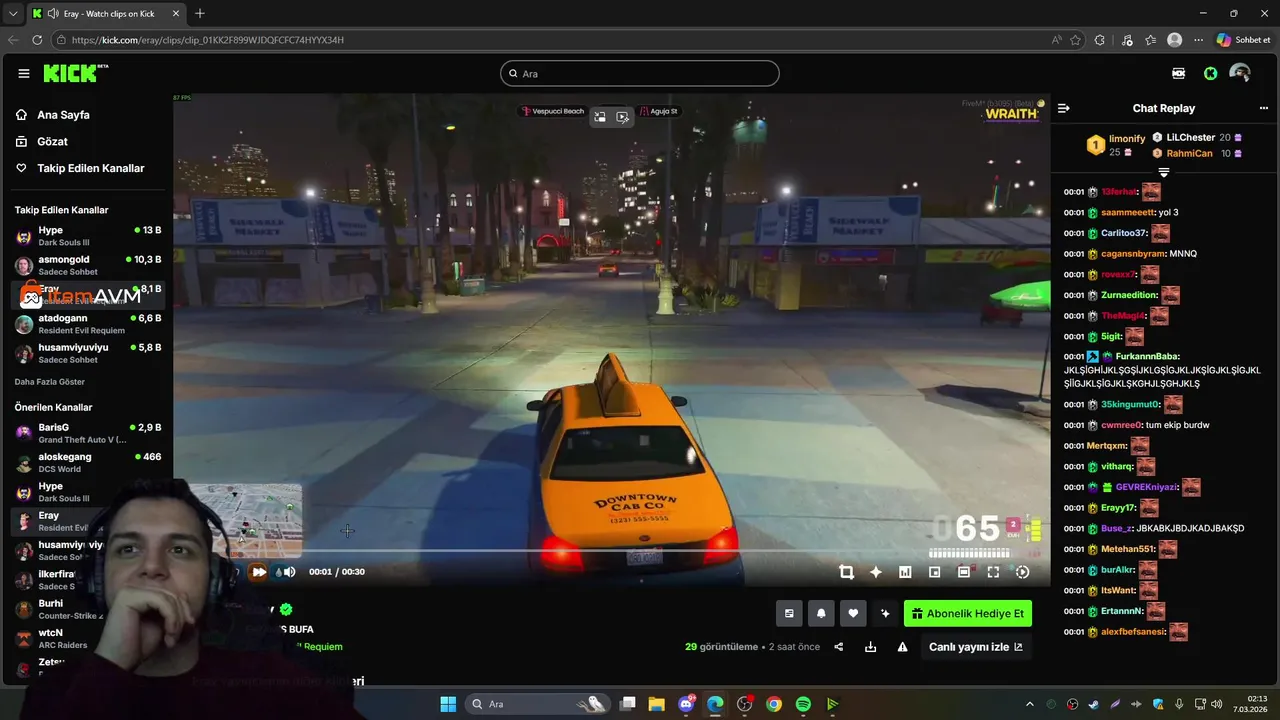Click the sparkle icon in player controls

pyautogui.click(x=876, y=572)
